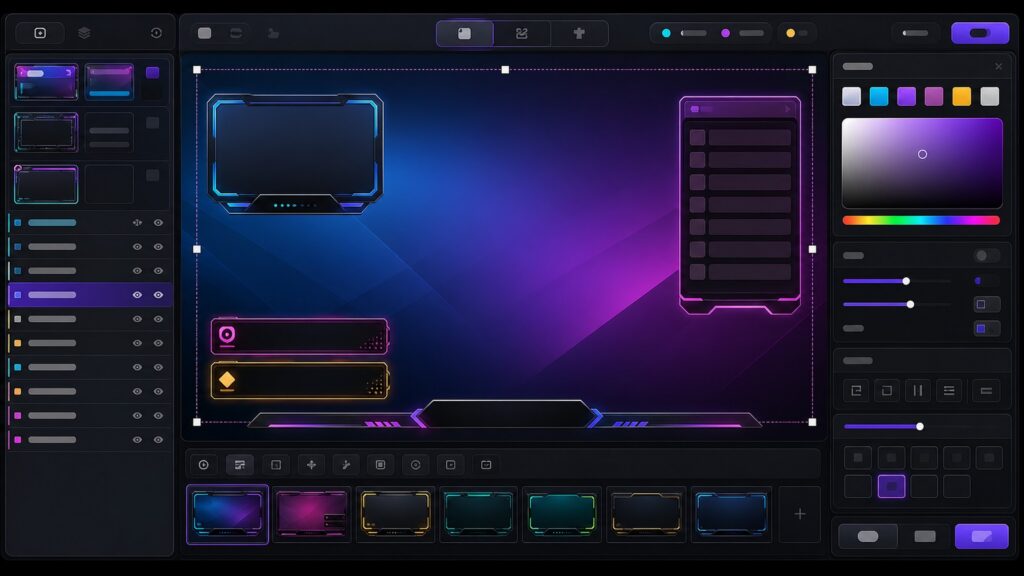Select the yellow diamond alert bar on canvas

(x=300, y=380)
